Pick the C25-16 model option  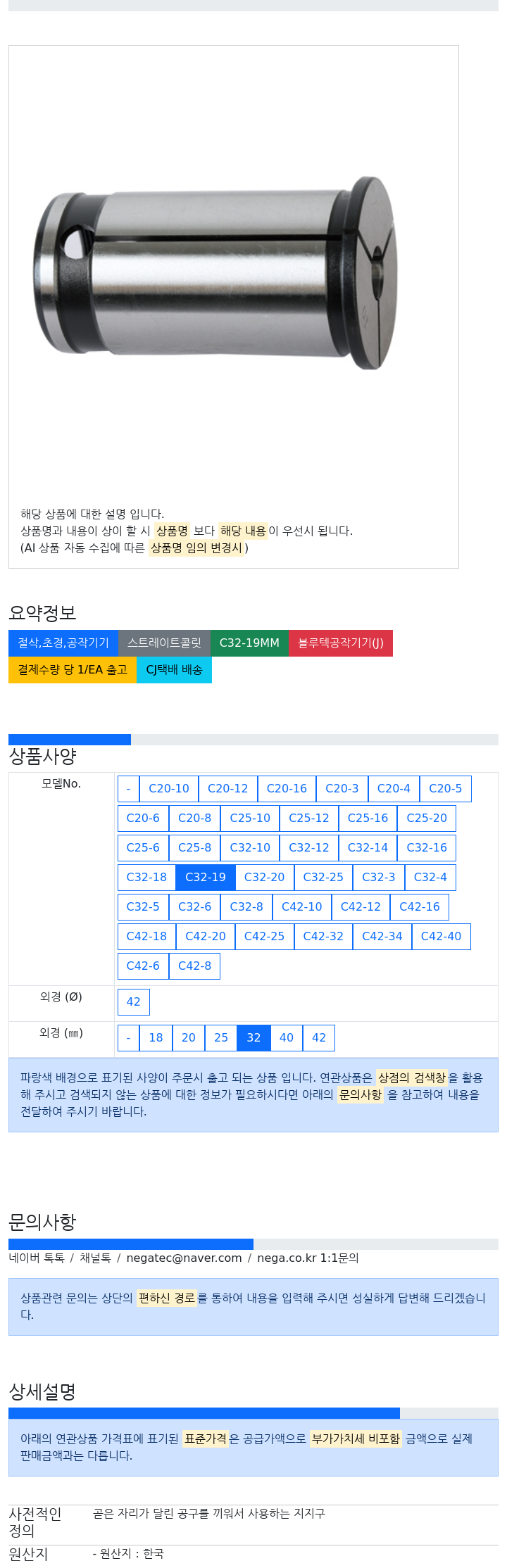coord(368,818)
